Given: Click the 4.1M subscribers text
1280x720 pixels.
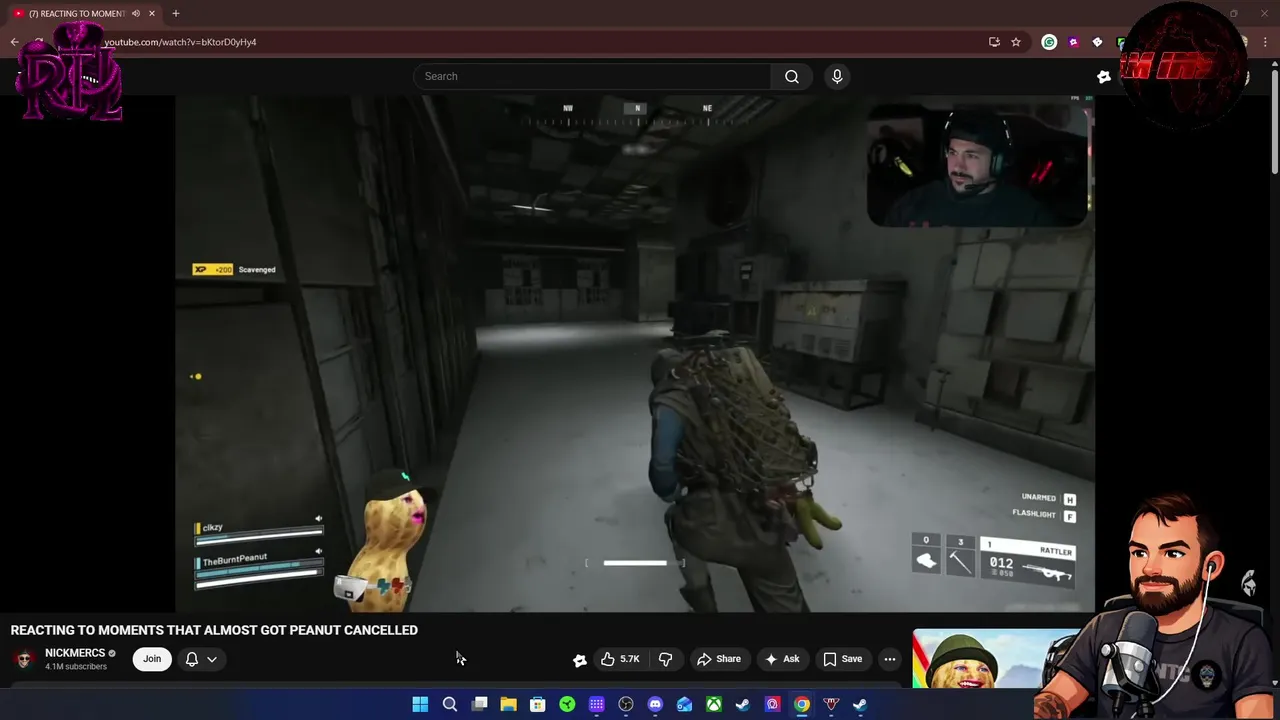Looking at the screenshot, I should pos(76,667).
